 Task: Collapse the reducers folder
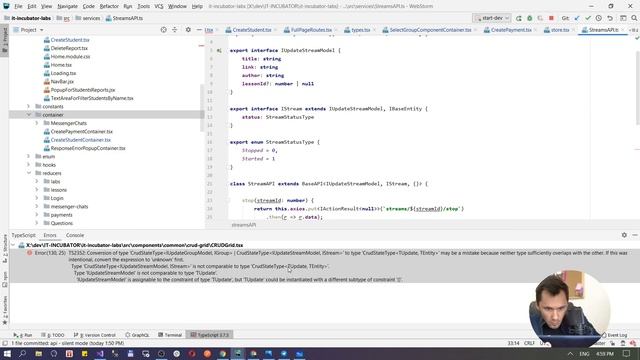pyautogui.click(x=29, y=173)
